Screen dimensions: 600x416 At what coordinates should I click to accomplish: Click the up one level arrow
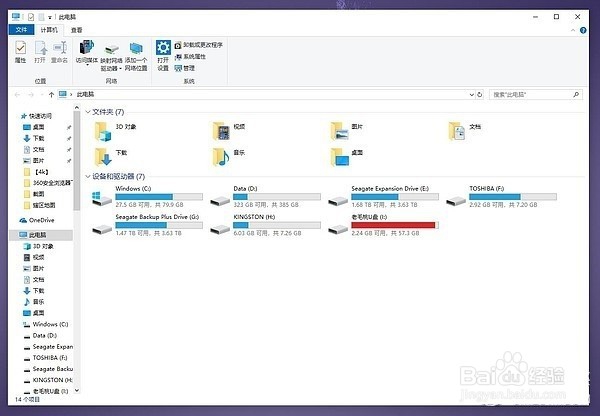(x=51, y=95)
